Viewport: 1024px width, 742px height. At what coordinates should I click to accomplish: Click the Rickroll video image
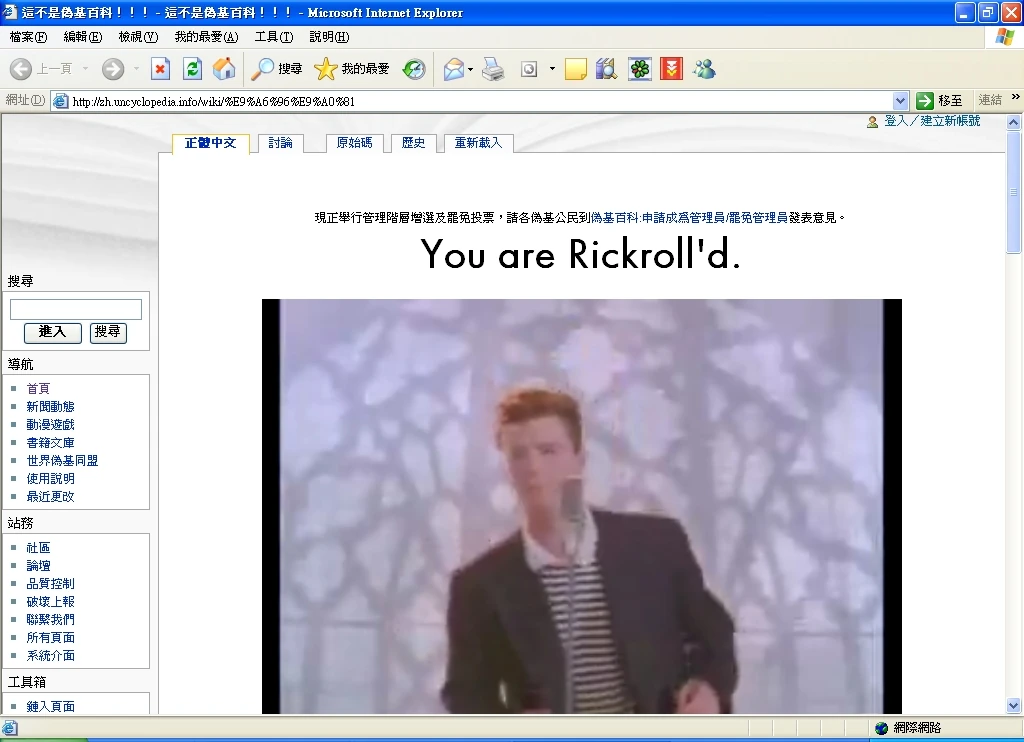click(581, 506)
